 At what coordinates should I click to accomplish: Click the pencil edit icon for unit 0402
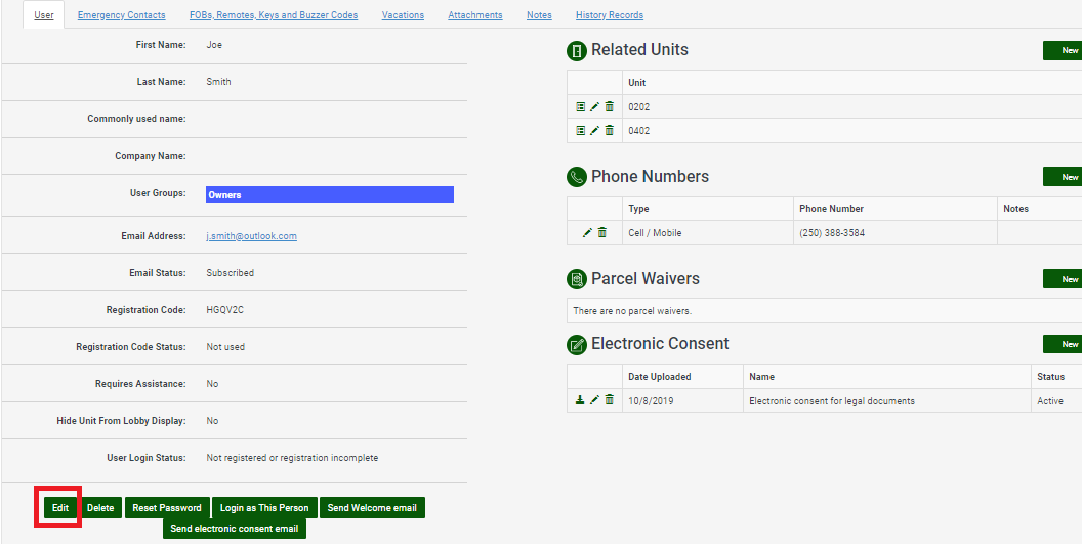tap(595, 130)
